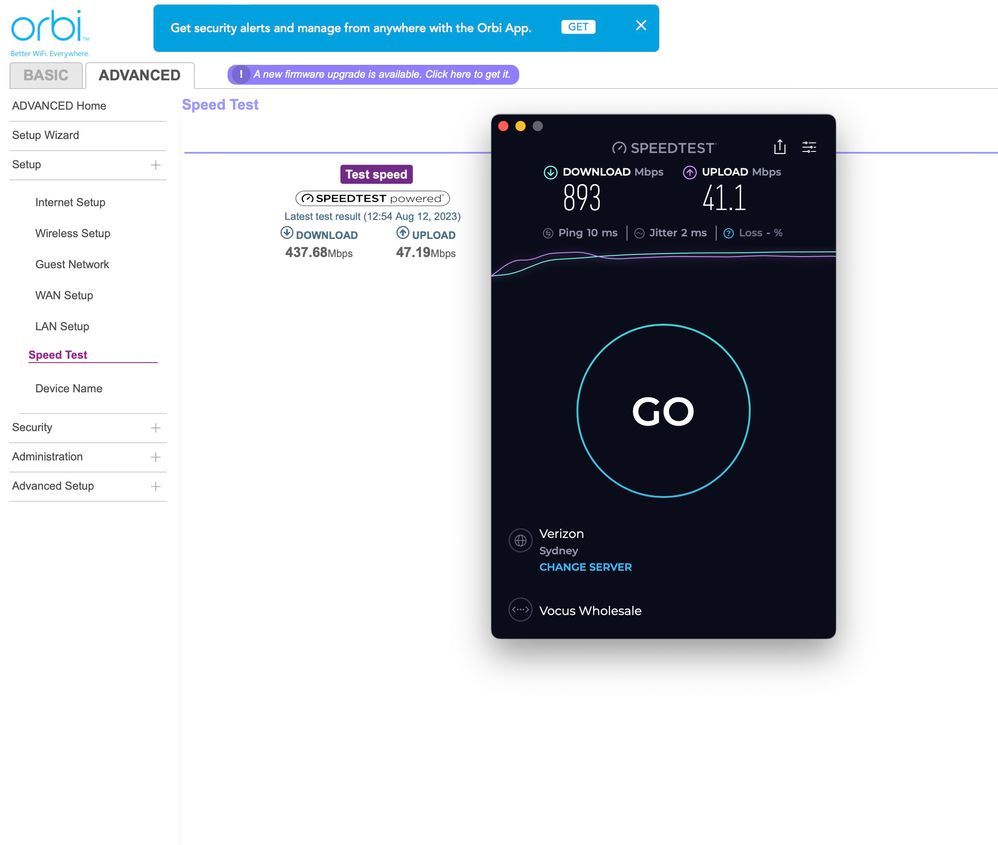Screen dimensions: 998x845
Task: Click the GET button in the banner
Action: [578, 27]
